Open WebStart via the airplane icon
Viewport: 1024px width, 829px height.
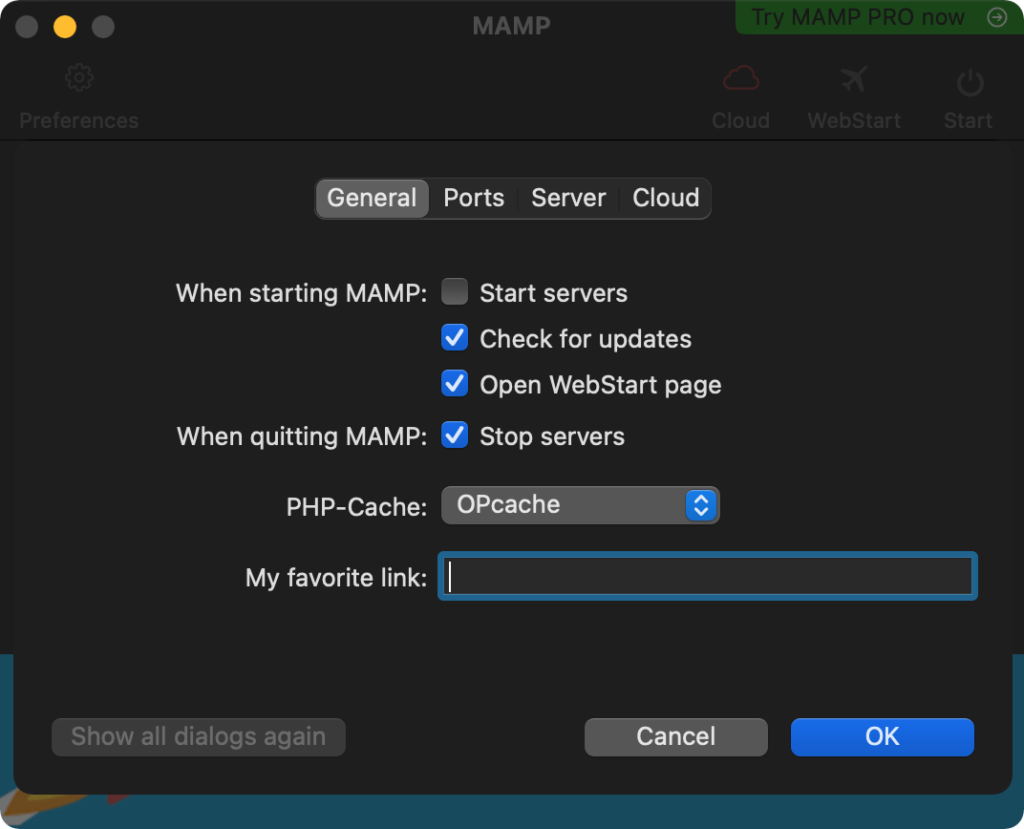(x=854, y=79)
